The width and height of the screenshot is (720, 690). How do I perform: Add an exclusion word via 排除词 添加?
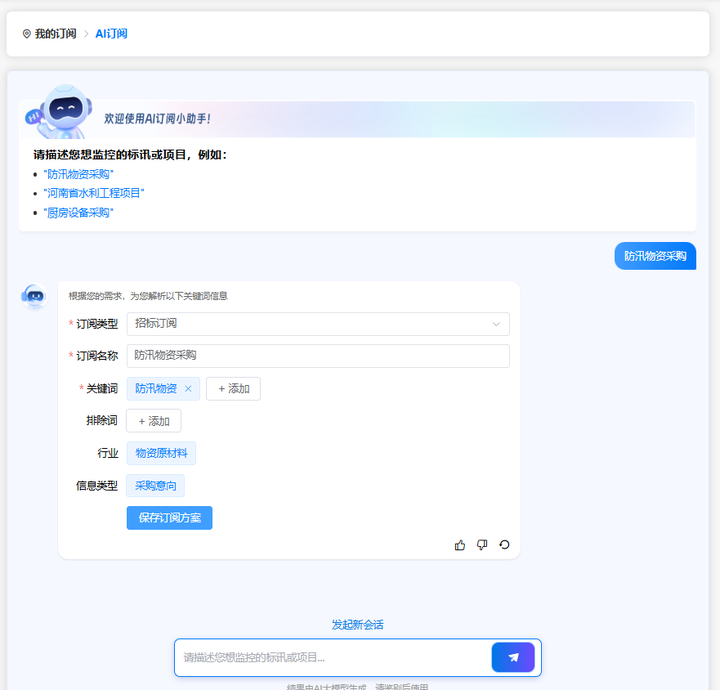point(154,421)
